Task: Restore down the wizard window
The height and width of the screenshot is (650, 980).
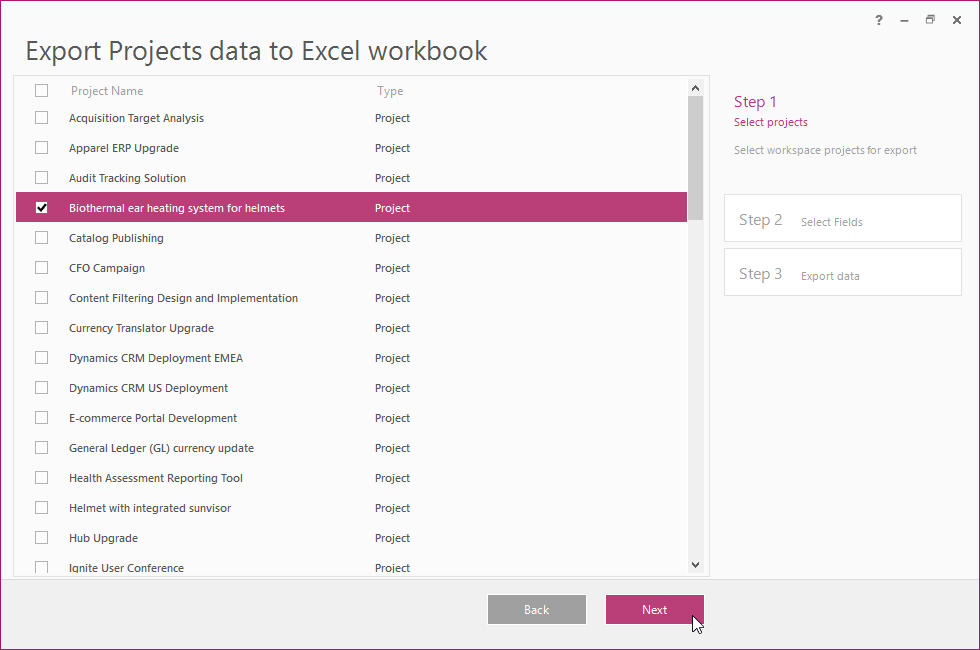Action: pos(931,20)
